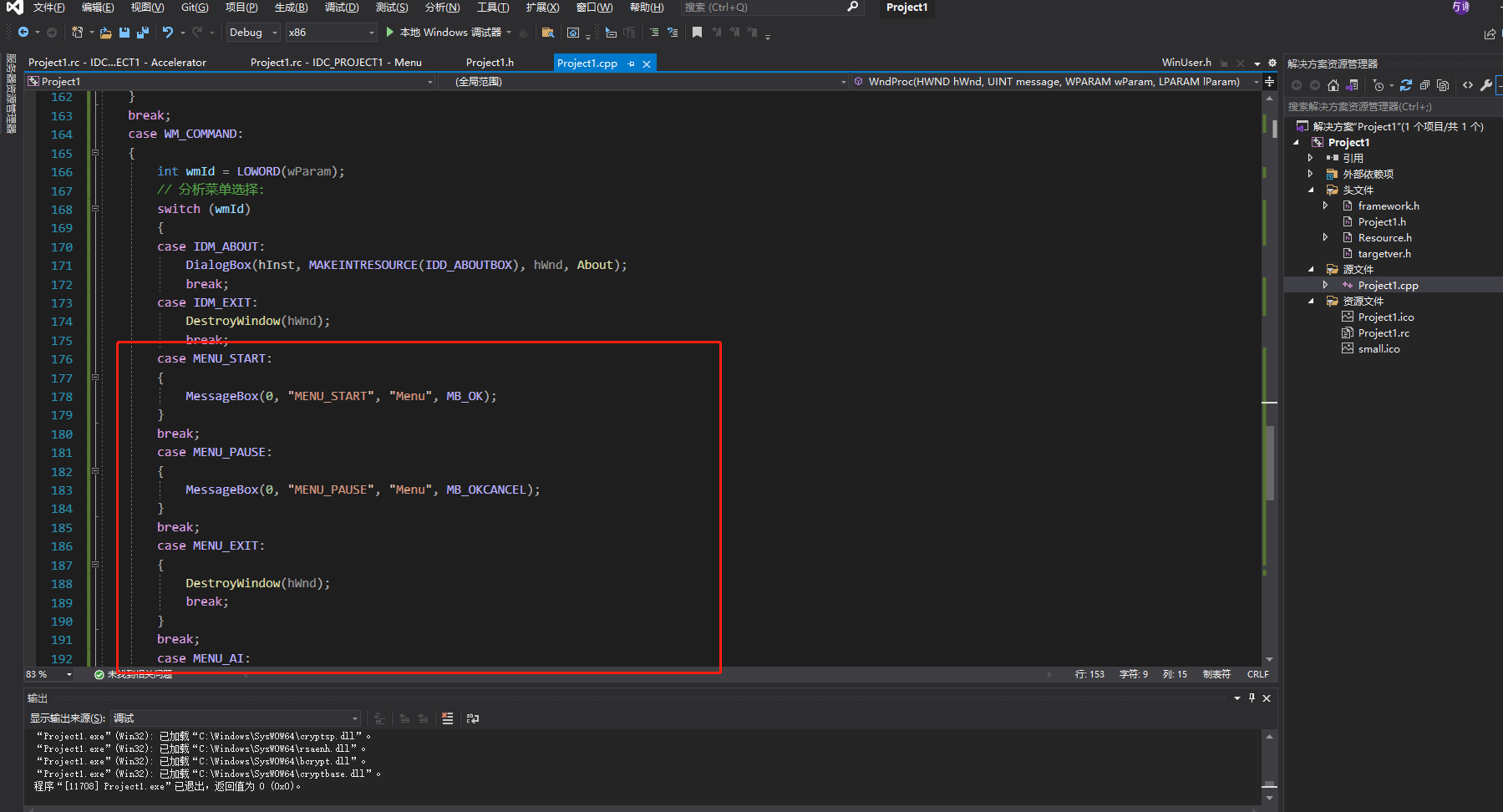Select targetver.h header file
Image resolution: width=1503 pixels, height=812 pixels.
pyautogui.click(x=1384, y=253)
